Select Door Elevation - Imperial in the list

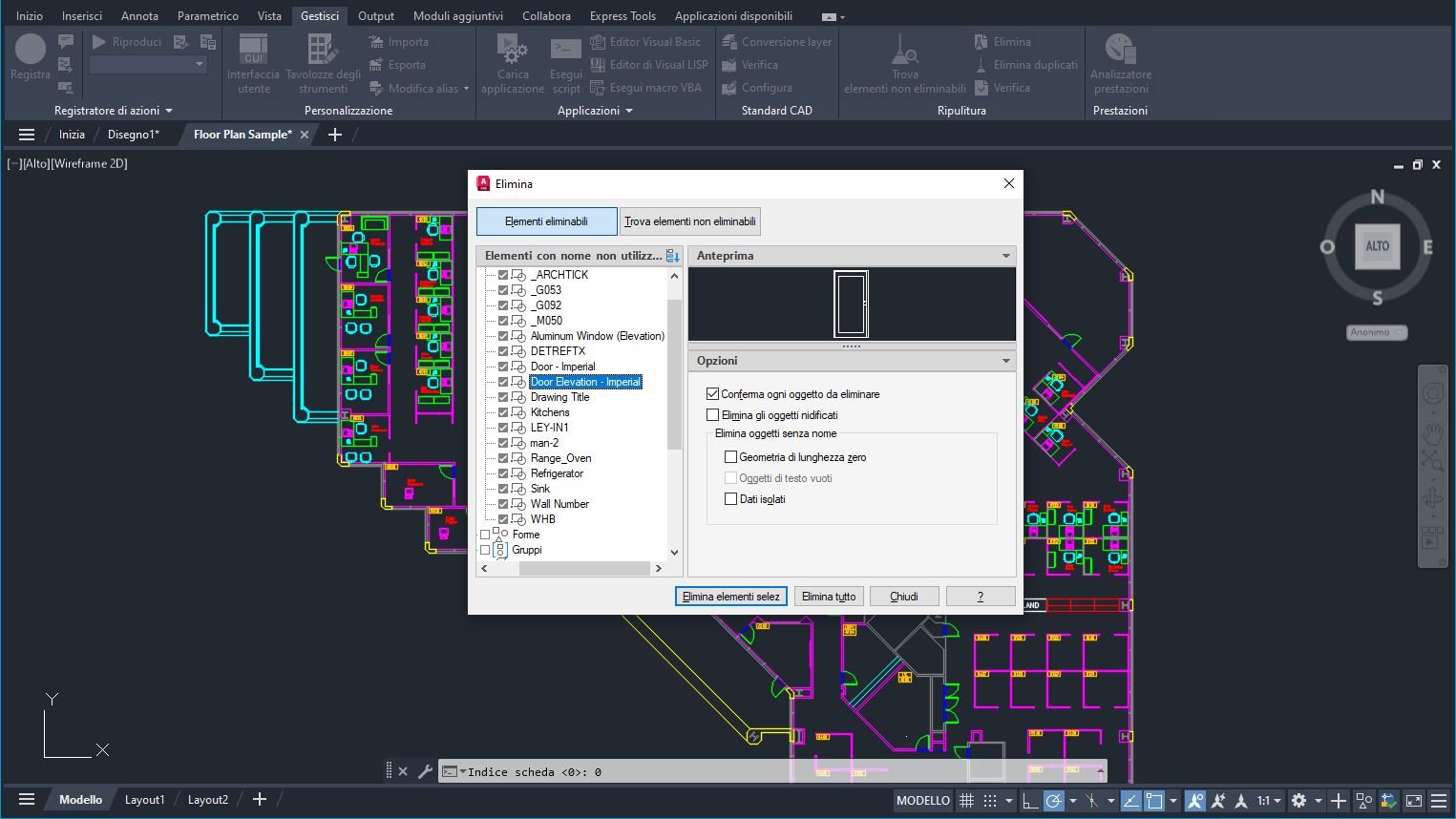[584, 381]
